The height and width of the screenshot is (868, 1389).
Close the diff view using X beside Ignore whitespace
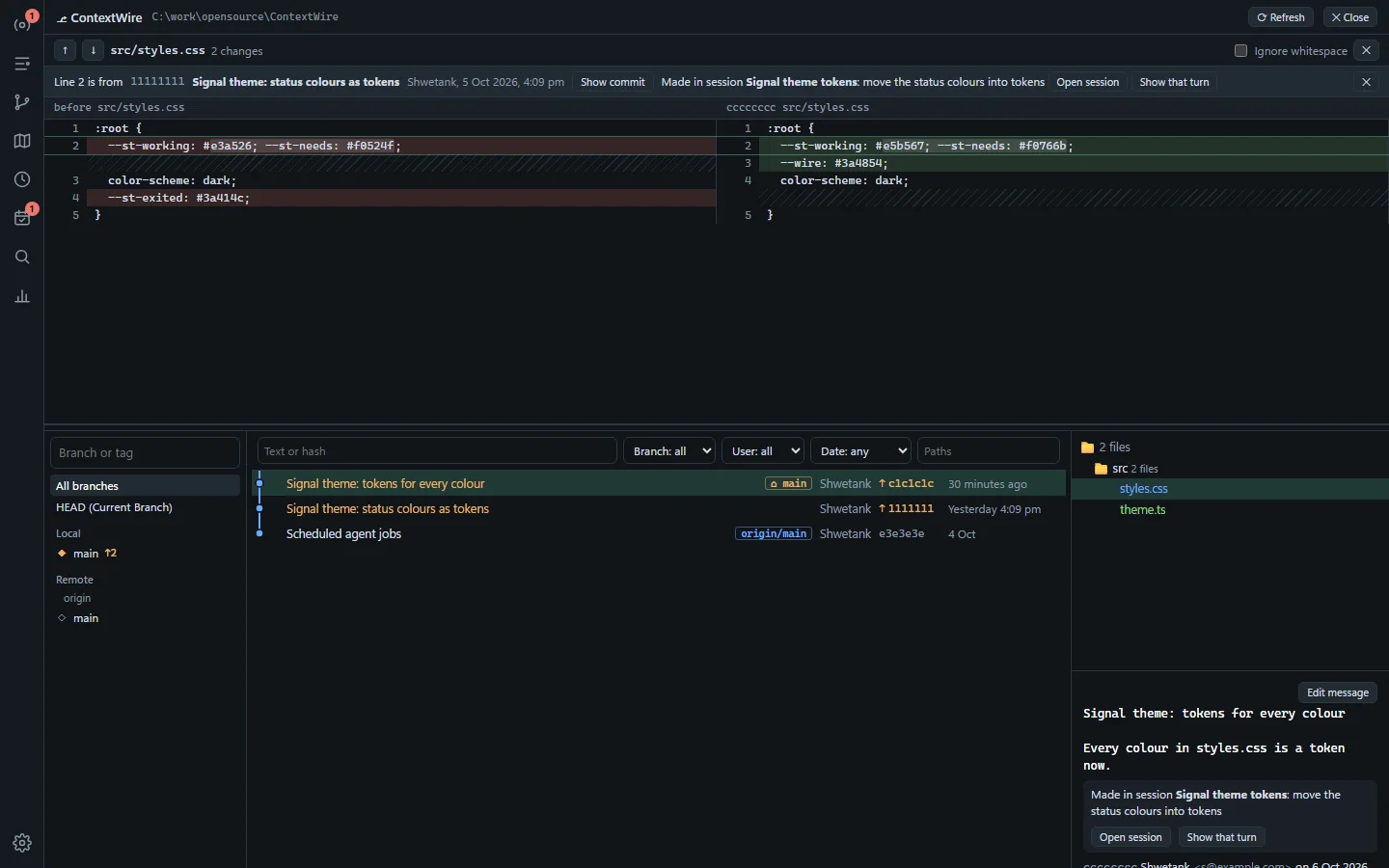(1366, 50)
